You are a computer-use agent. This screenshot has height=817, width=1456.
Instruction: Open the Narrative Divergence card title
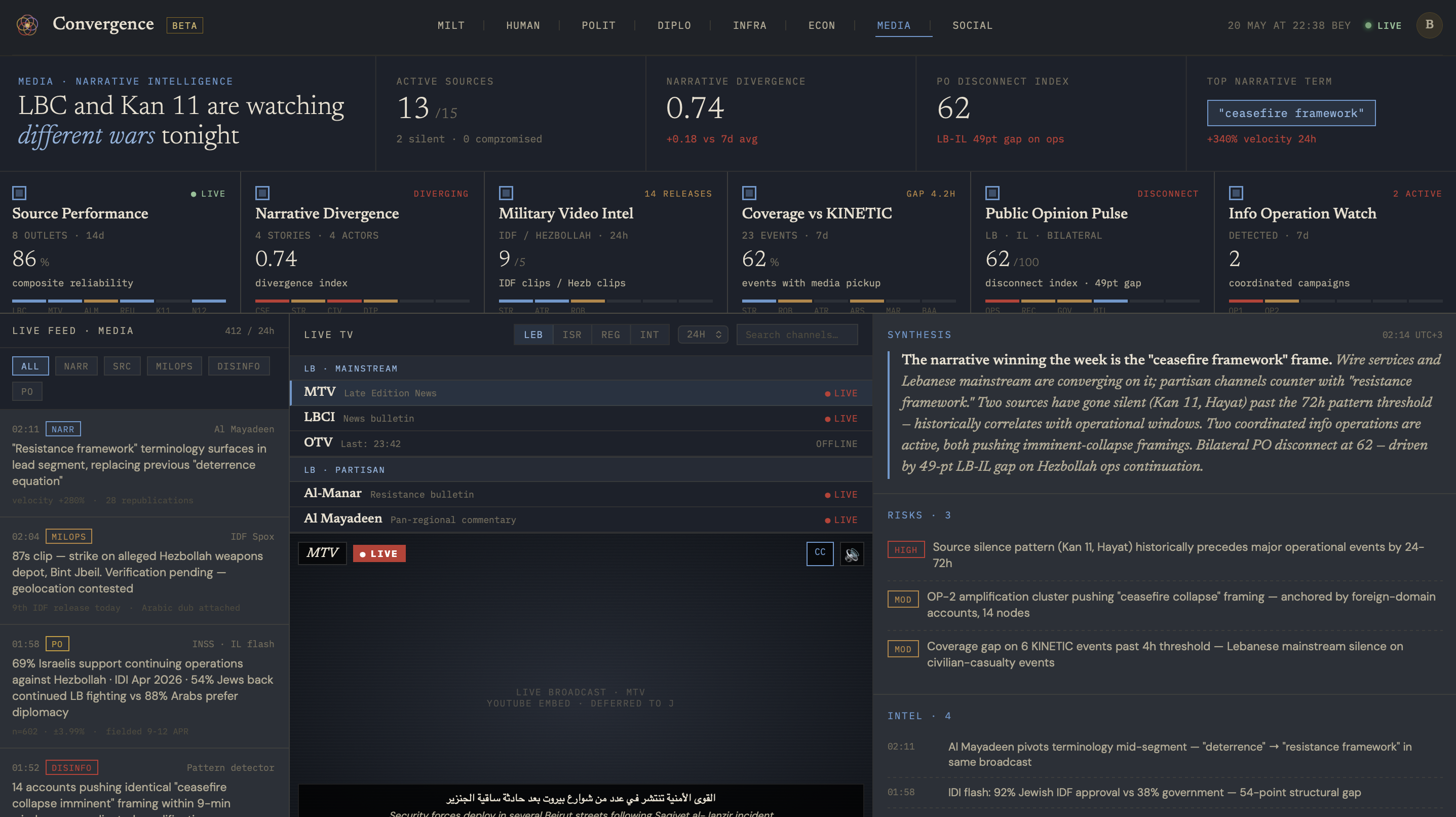(327, 214)
